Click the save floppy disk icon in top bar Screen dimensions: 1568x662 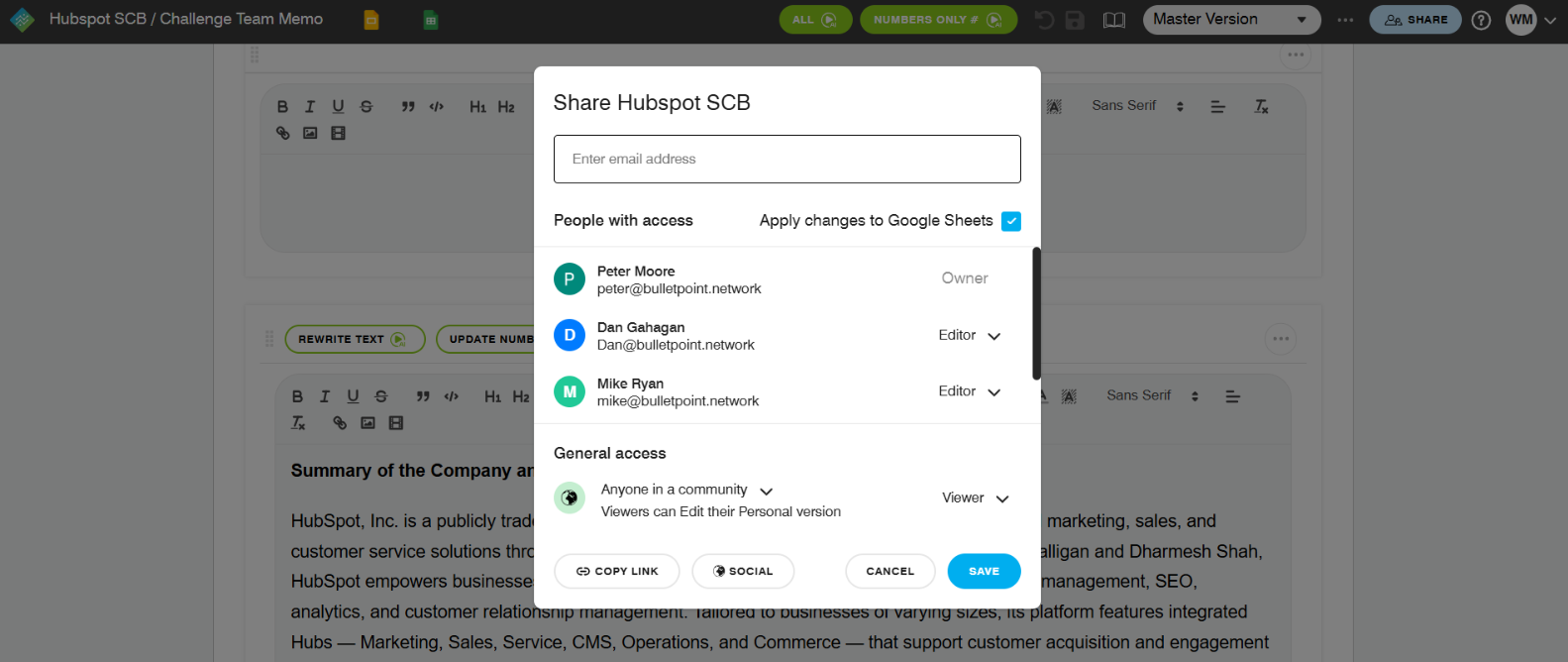[x=1075, y=20]
